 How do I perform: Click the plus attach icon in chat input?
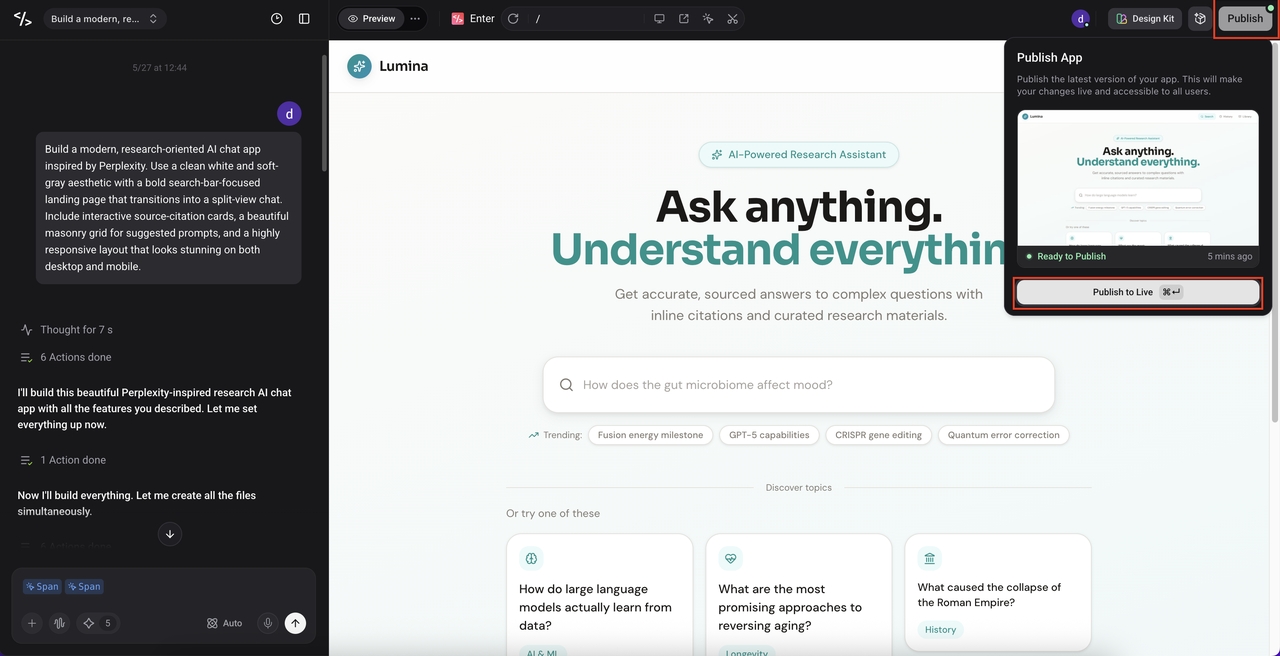coord(32,623)
